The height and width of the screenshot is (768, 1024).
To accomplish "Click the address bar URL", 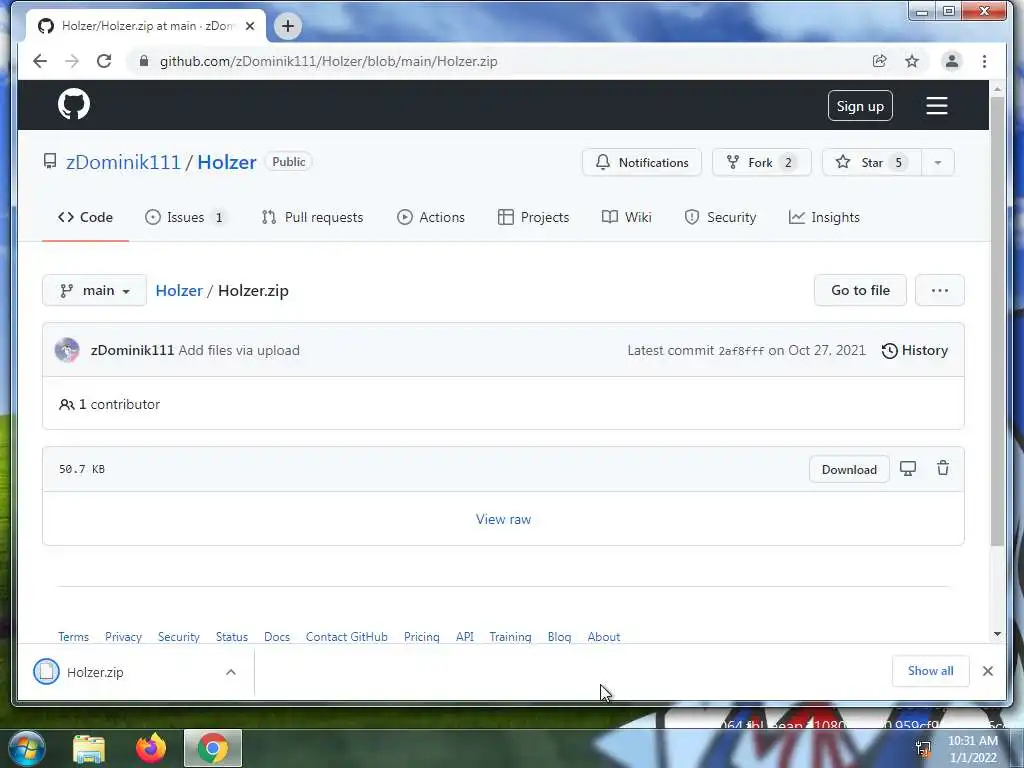I will pos(328,61).
